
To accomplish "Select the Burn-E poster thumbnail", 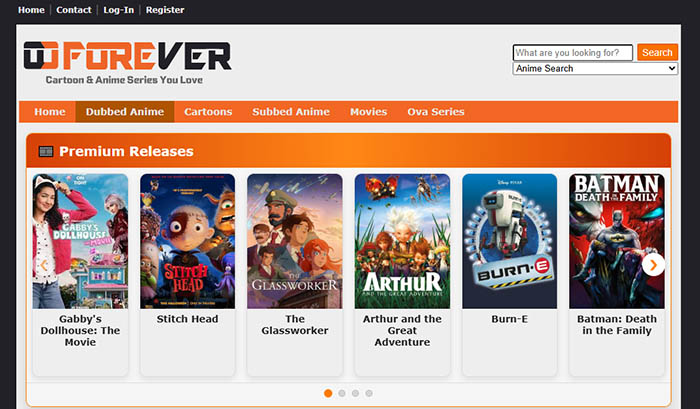I will [x=509, y=241].
